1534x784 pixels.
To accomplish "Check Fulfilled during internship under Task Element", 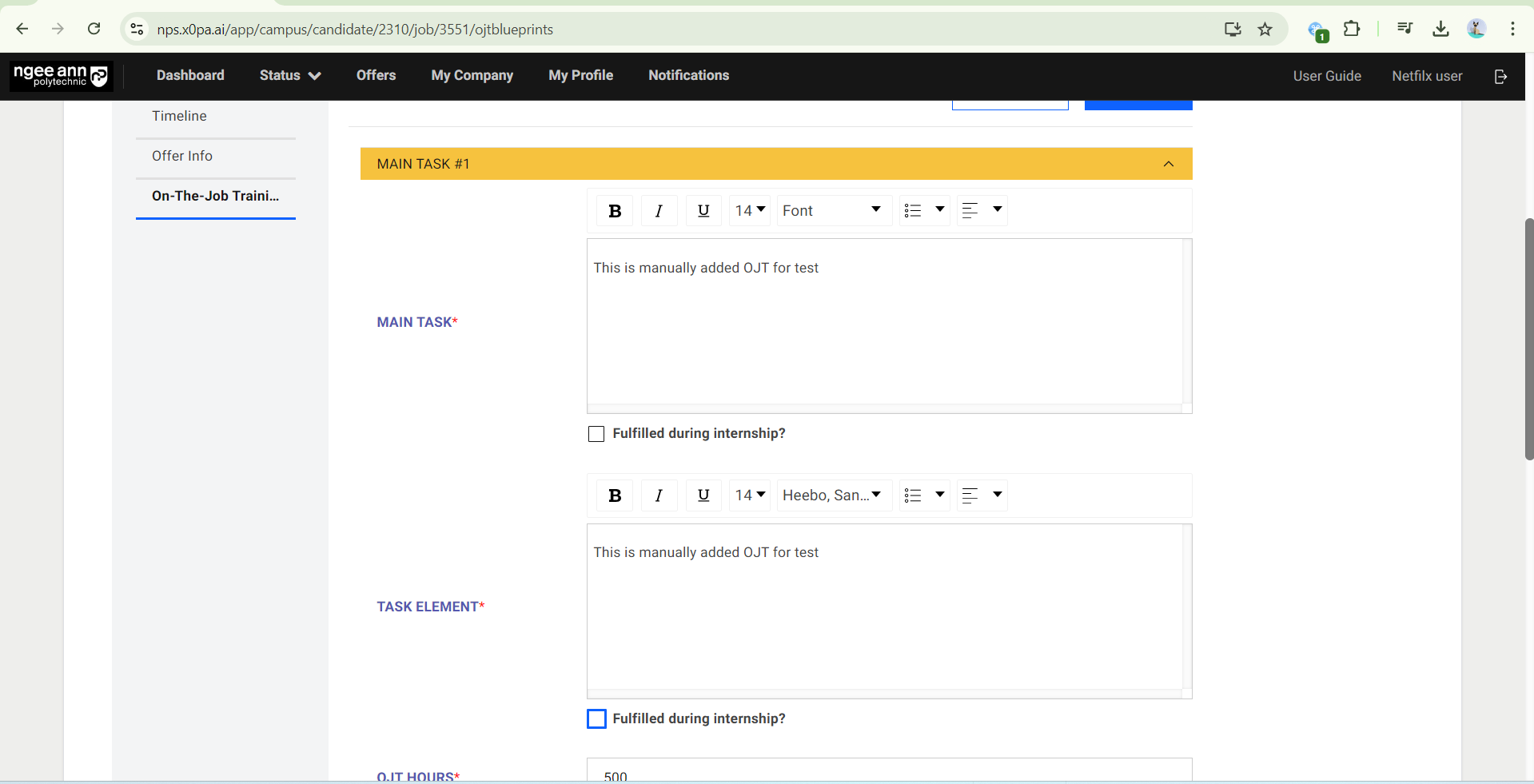I will (596, 718).
